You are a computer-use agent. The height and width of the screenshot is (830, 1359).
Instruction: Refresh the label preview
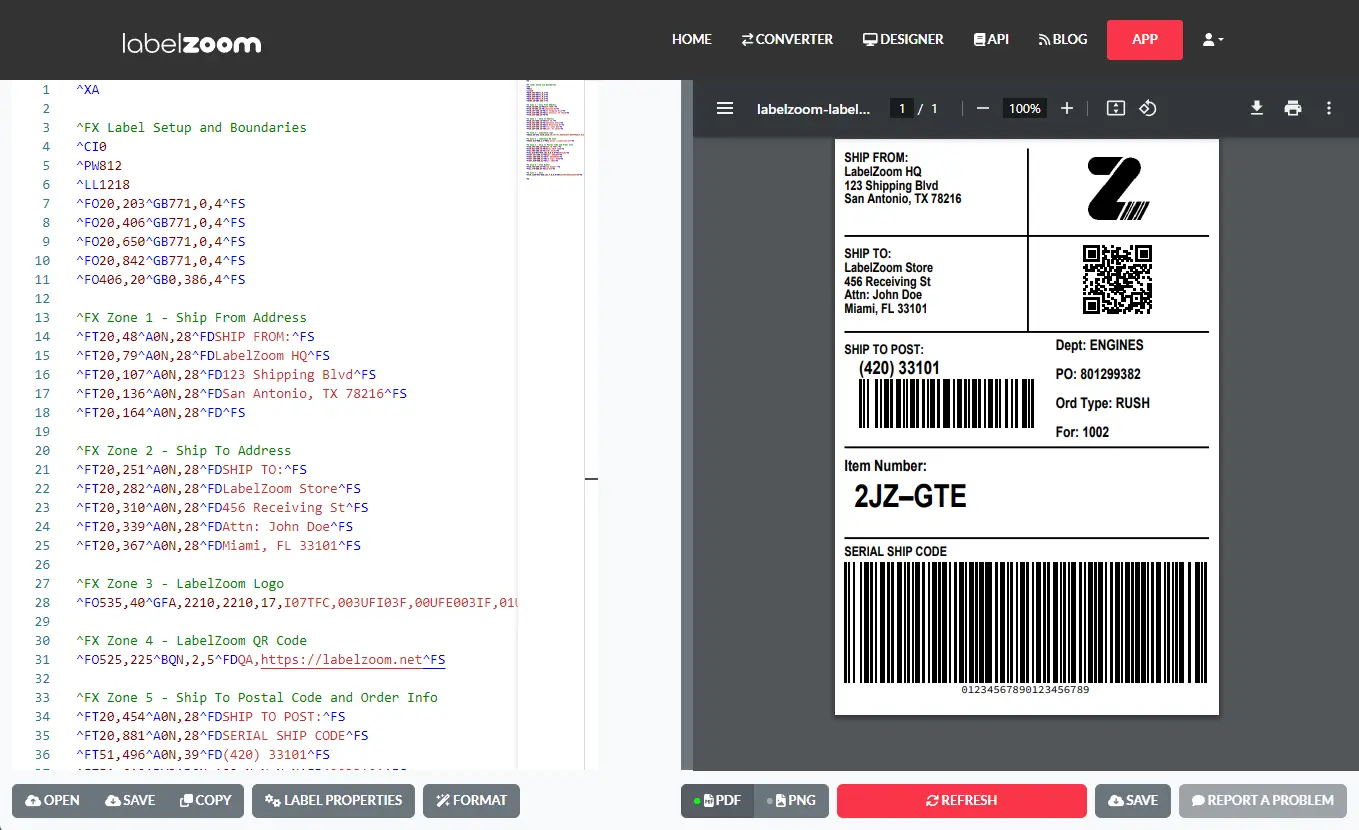tap(961, 800)
